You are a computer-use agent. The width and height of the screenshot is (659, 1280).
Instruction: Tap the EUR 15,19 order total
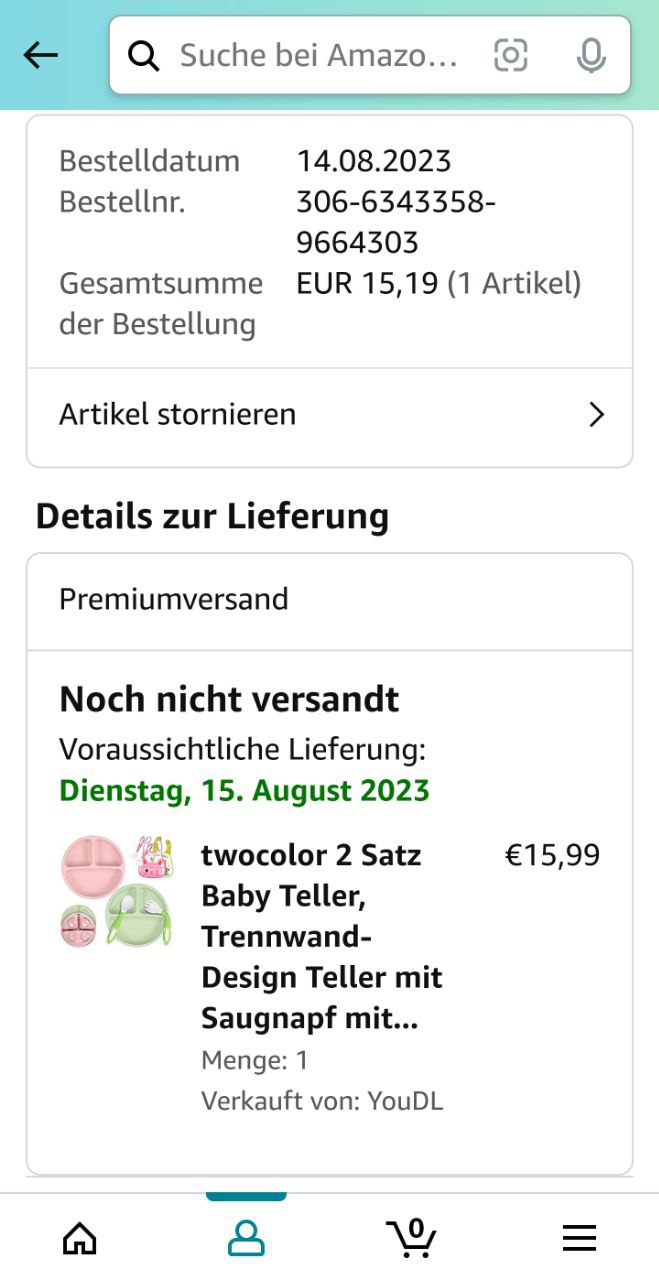coord(367,284)
